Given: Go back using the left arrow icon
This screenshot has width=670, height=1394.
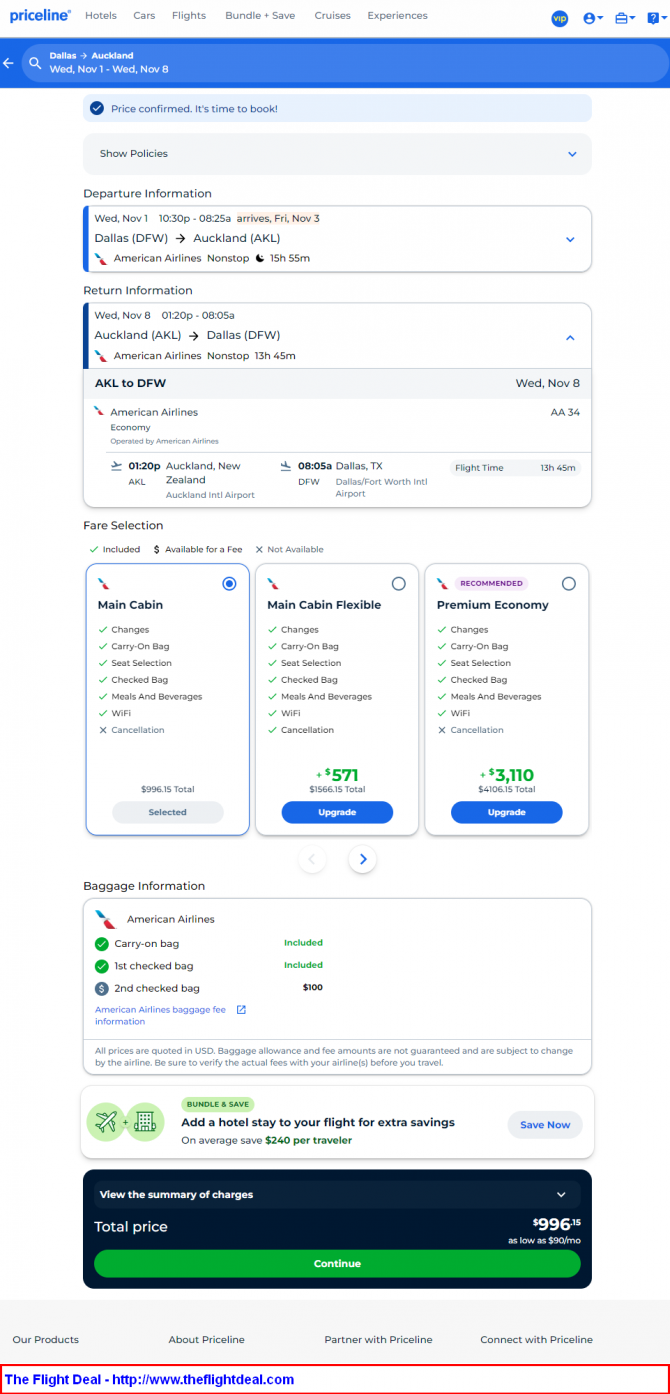Looking at the screenshot, I should pyautogui.click(x=9, y=63).
